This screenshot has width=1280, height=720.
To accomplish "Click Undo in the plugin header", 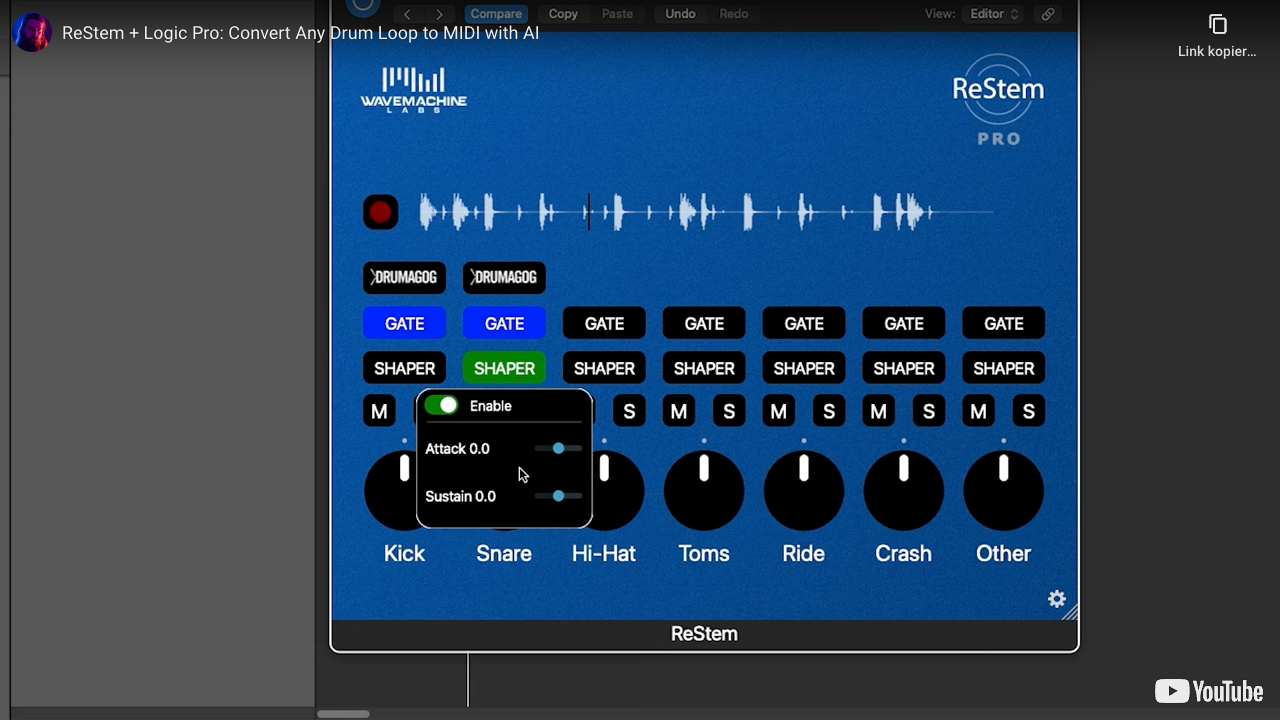I will click(x=680, y=14).
